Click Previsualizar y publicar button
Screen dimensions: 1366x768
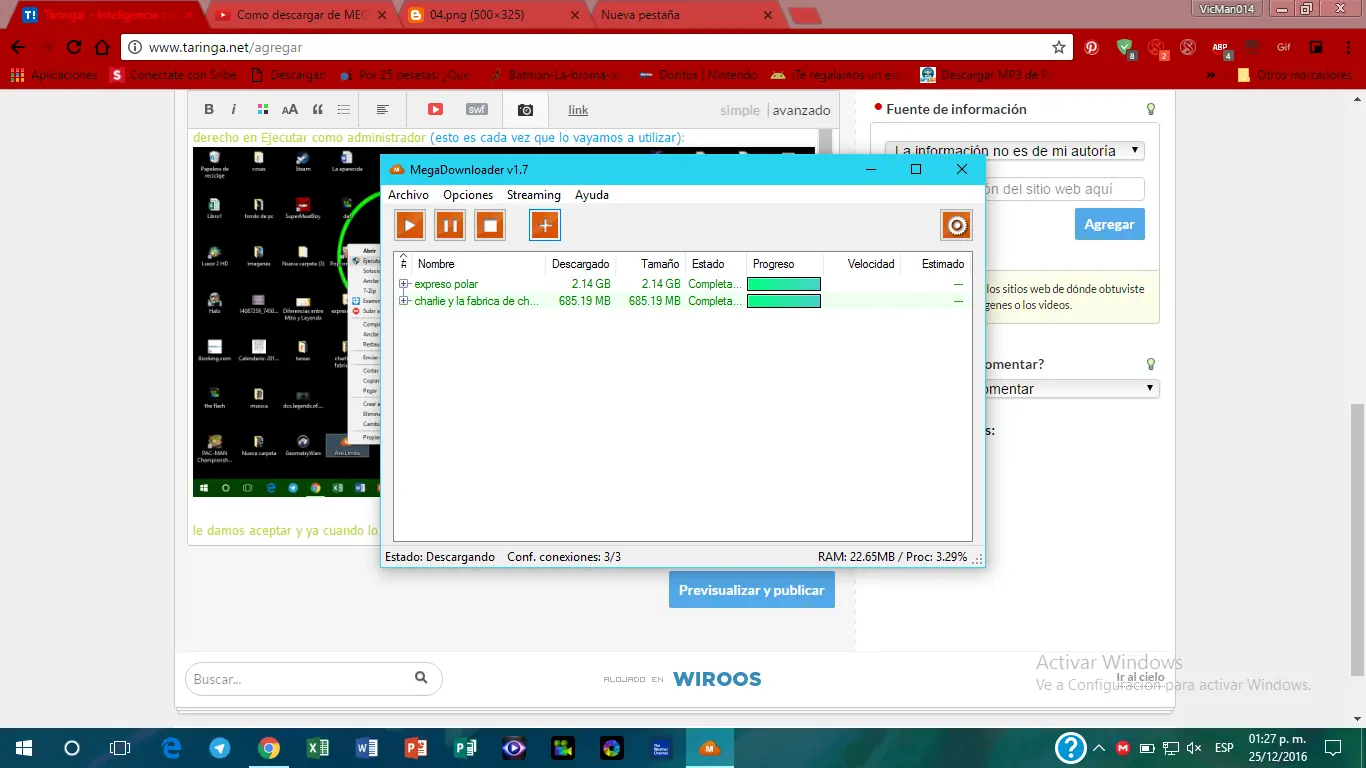pyautogui.click(x=752, y=590)
